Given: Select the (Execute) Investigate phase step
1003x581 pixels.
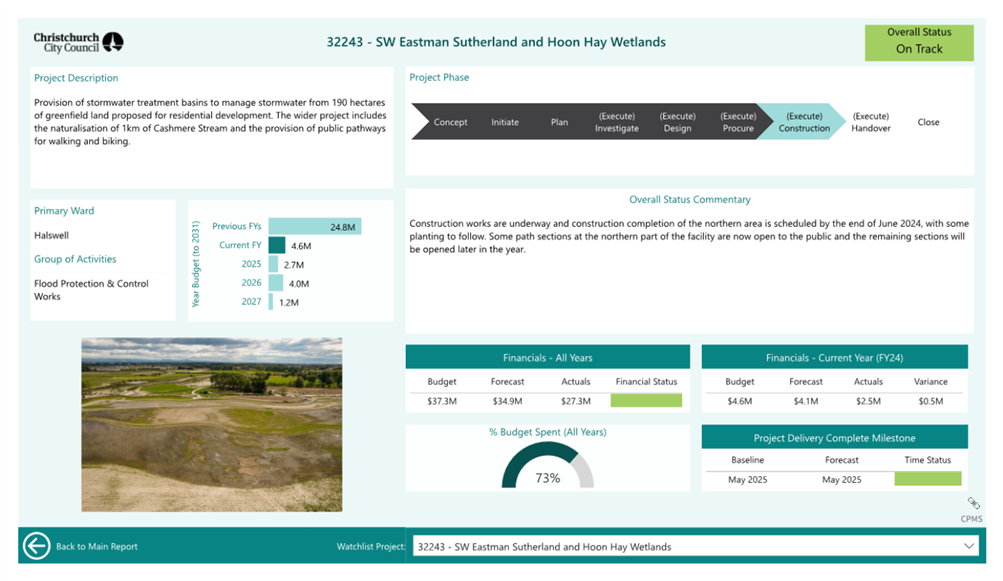Looking at the screenshot, I should (617, 122).
